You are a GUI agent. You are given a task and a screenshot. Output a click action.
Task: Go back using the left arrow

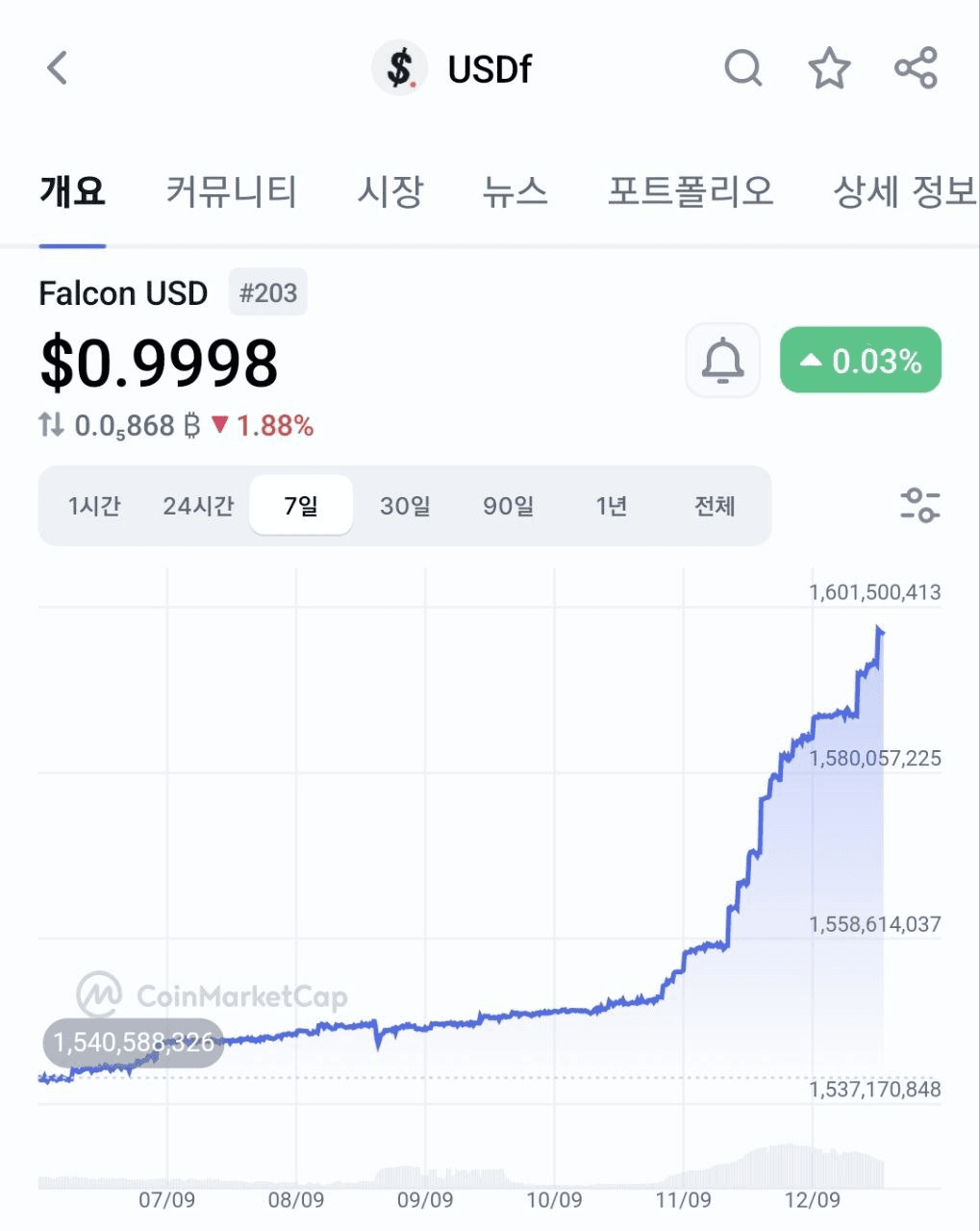pyautogui.click(x=58, y=68)
